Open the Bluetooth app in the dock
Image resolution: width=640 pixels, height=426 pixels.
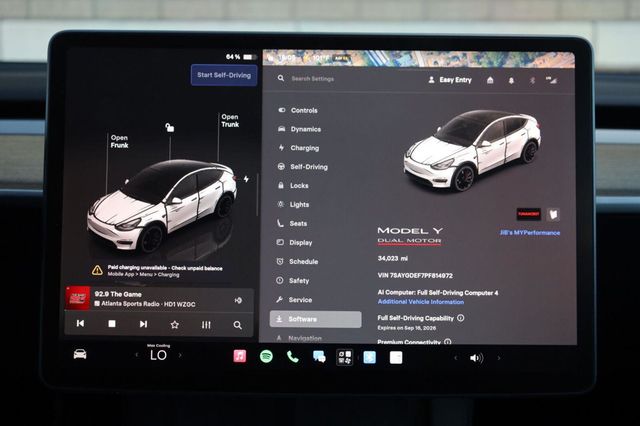(x=370, y=358)
